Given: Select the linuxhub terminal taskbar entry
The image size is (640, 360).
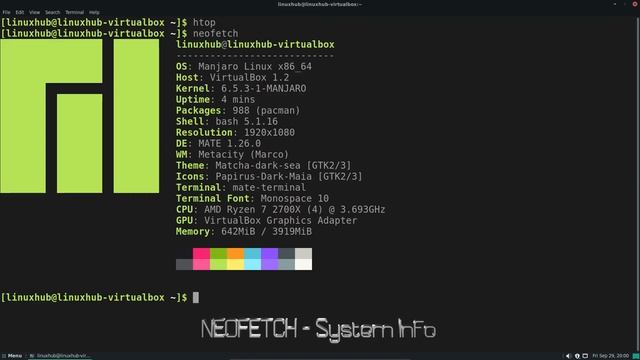Looking at the screenshot, I should pos(60,356).
